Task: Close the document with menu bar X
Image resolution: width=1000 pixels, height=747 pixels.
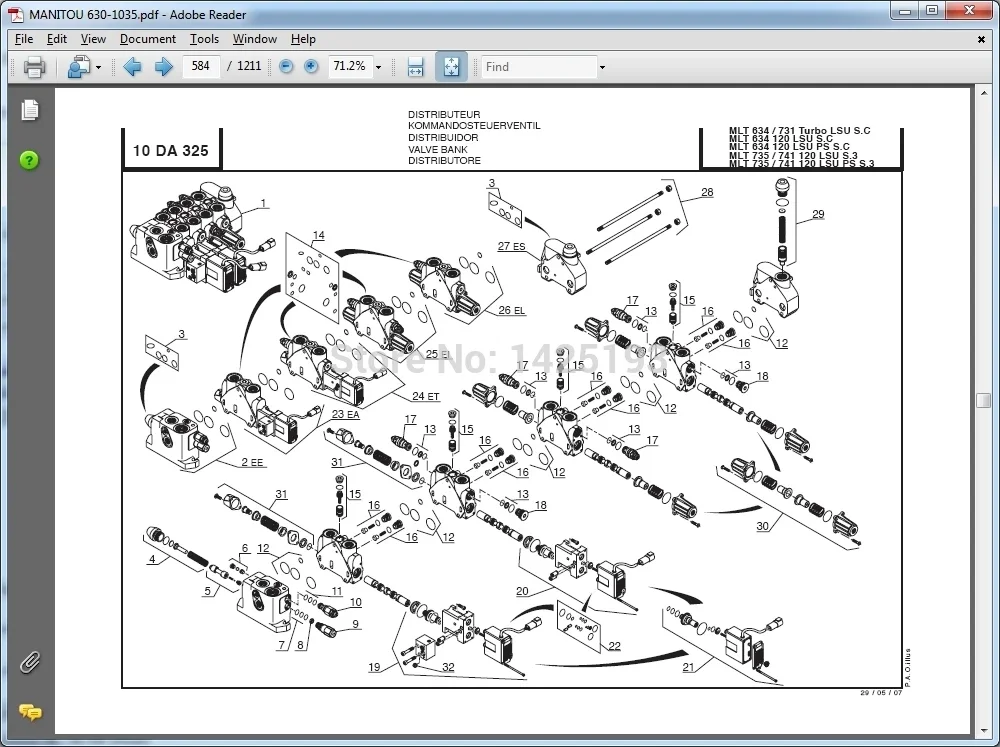Action: (981, 40)
